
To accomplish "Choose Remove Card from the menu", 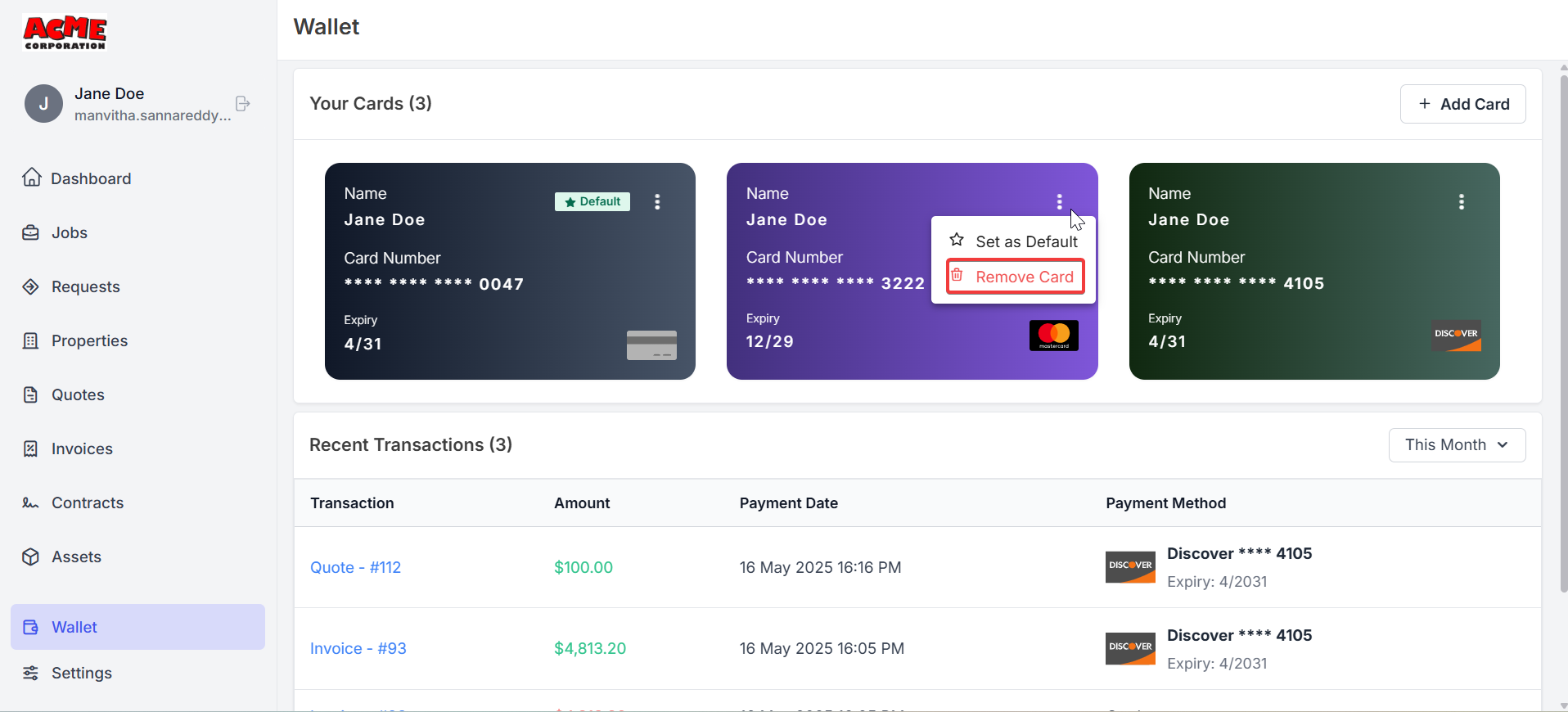I will coord(1015,277).
